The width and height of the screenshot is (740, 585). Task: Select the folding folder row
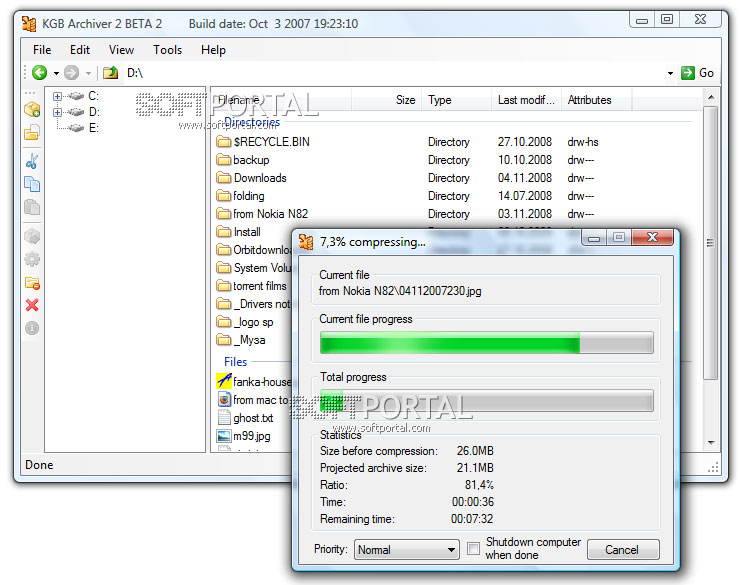coord(240,196)
